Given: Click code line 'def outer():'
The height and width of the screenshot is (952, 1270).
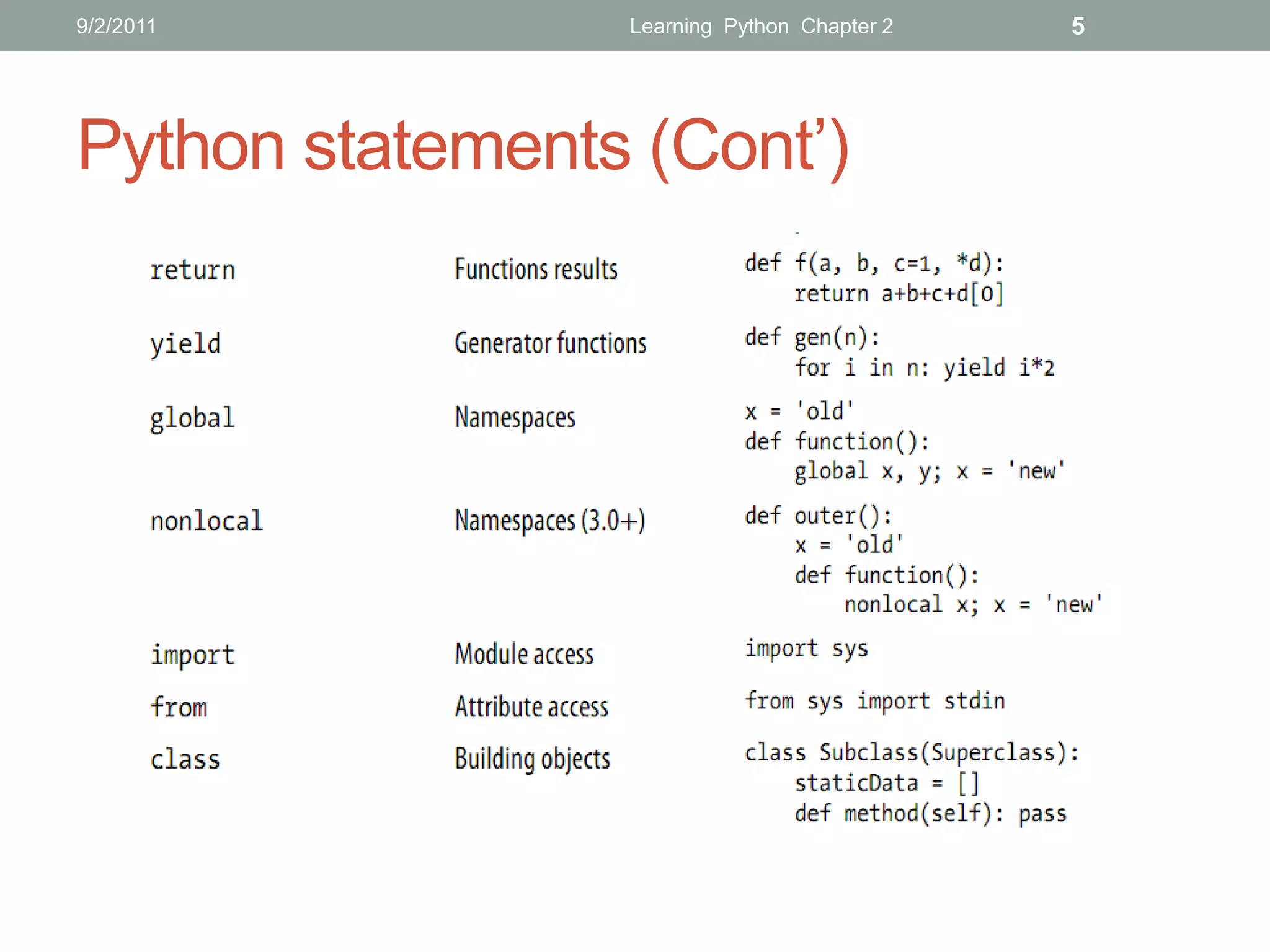Looking at the screenshot, I should (819, 516).
